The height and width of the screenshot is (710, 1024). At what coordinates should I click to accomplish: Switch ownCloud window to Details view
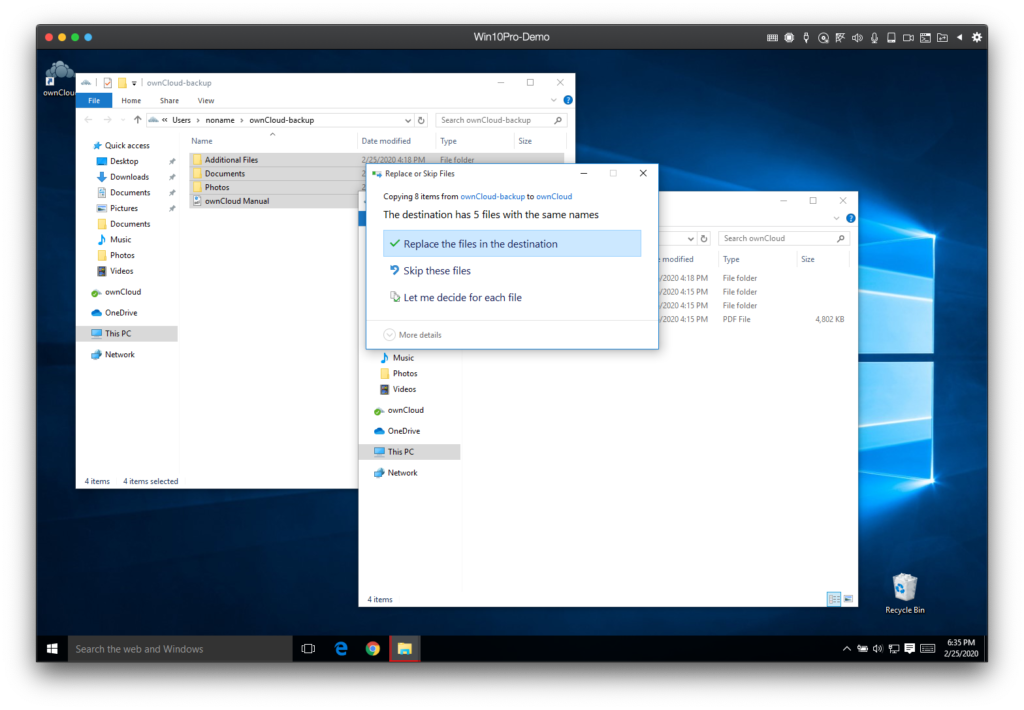[x=833, y=598]
